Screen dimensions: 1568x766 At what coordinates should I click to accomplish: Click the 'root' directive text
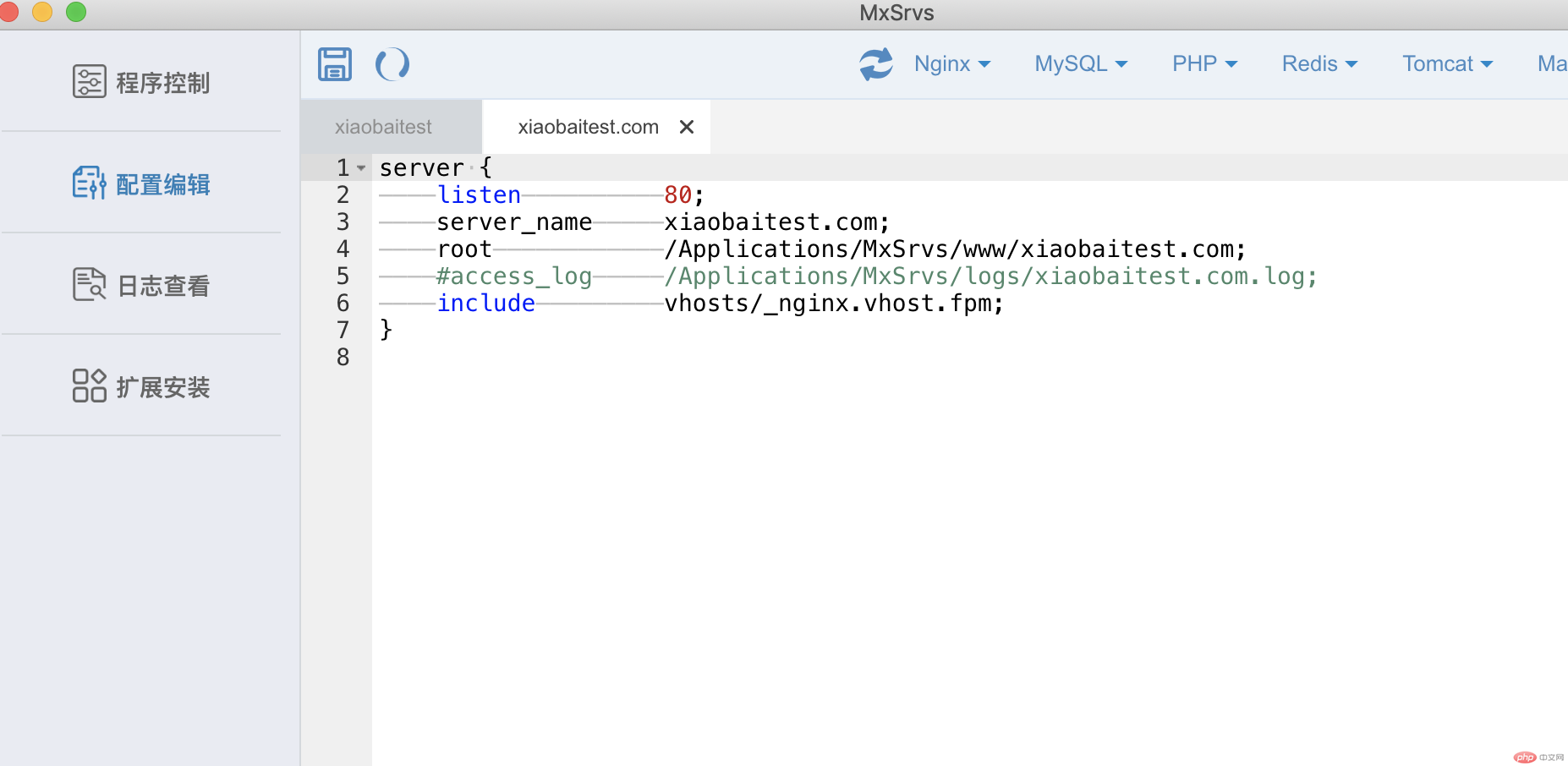(464, 249)
